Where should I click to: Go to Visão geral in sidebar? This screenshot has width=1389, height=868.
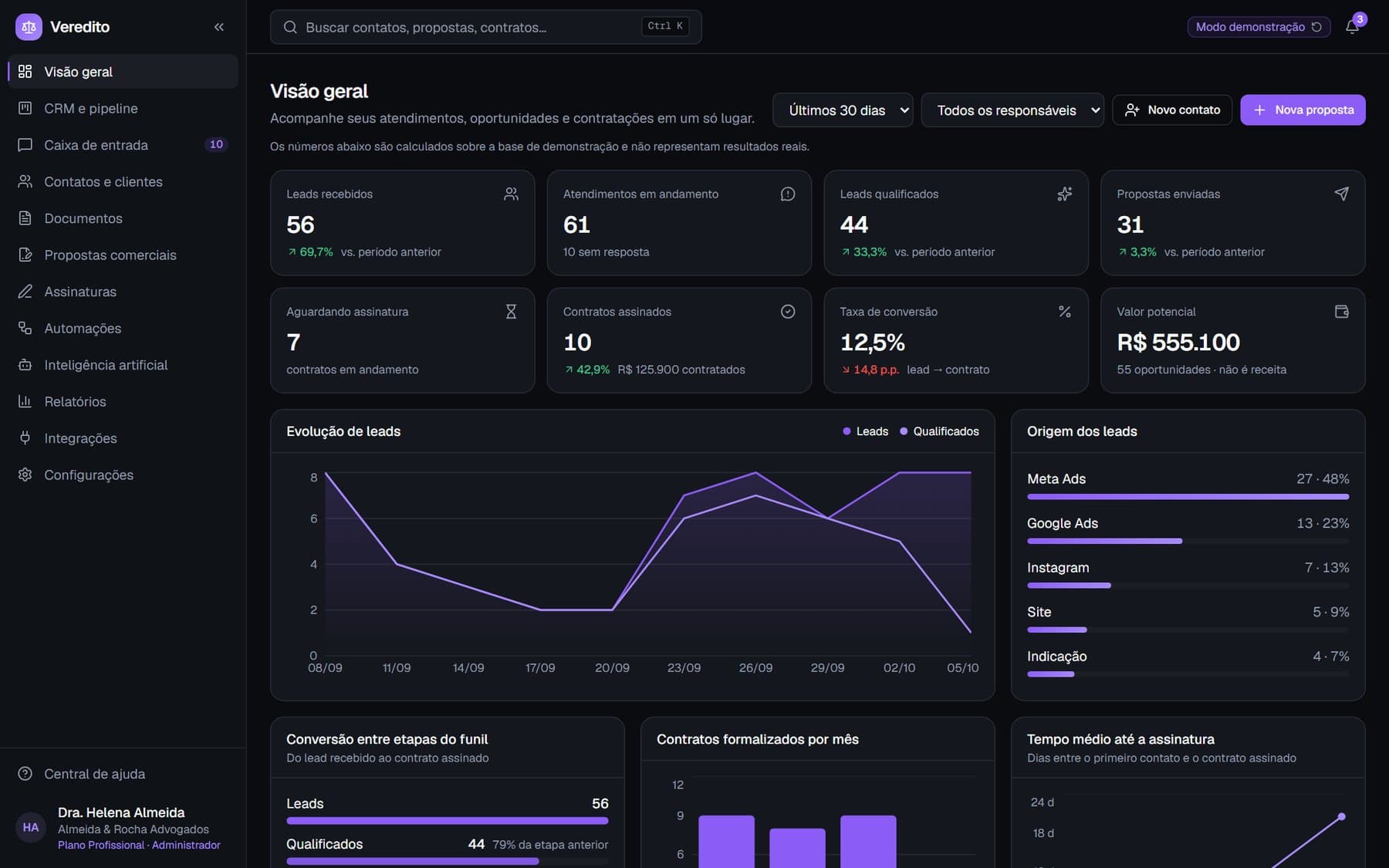[123, 72]
